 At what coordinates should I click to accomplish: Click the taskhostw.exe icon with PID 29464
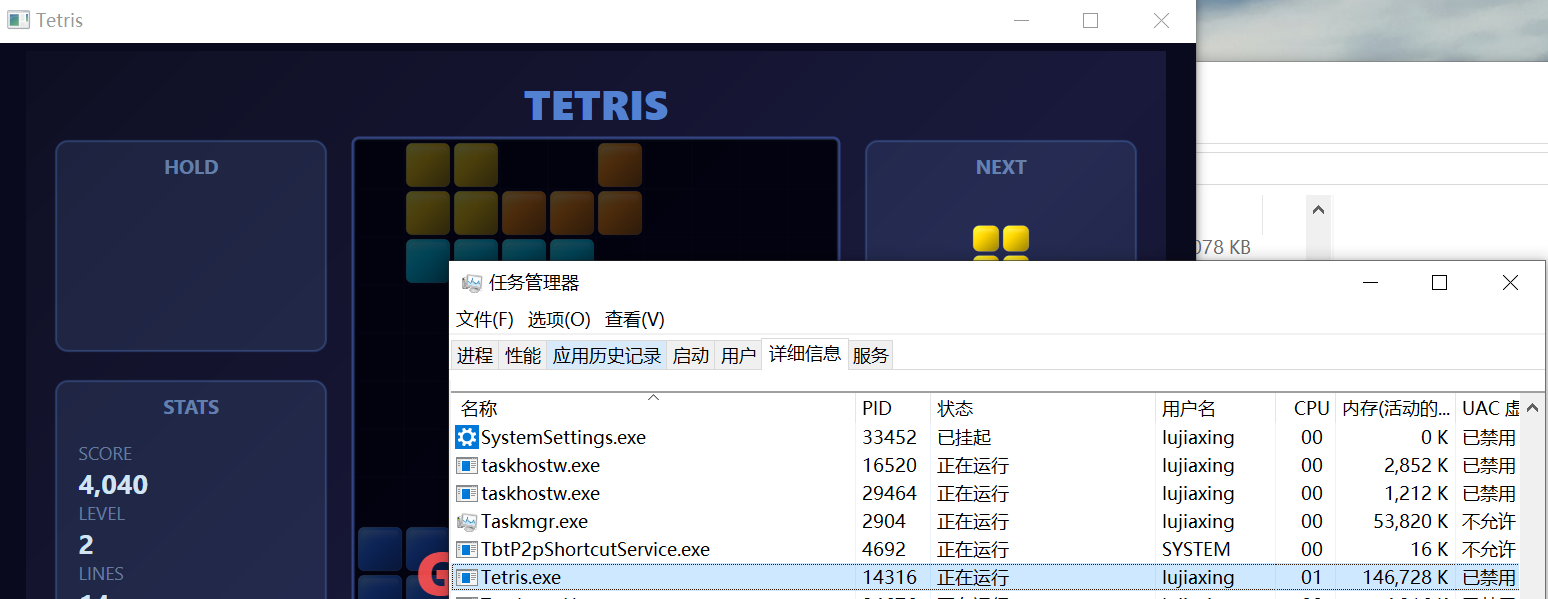click(x=466, y=493)
